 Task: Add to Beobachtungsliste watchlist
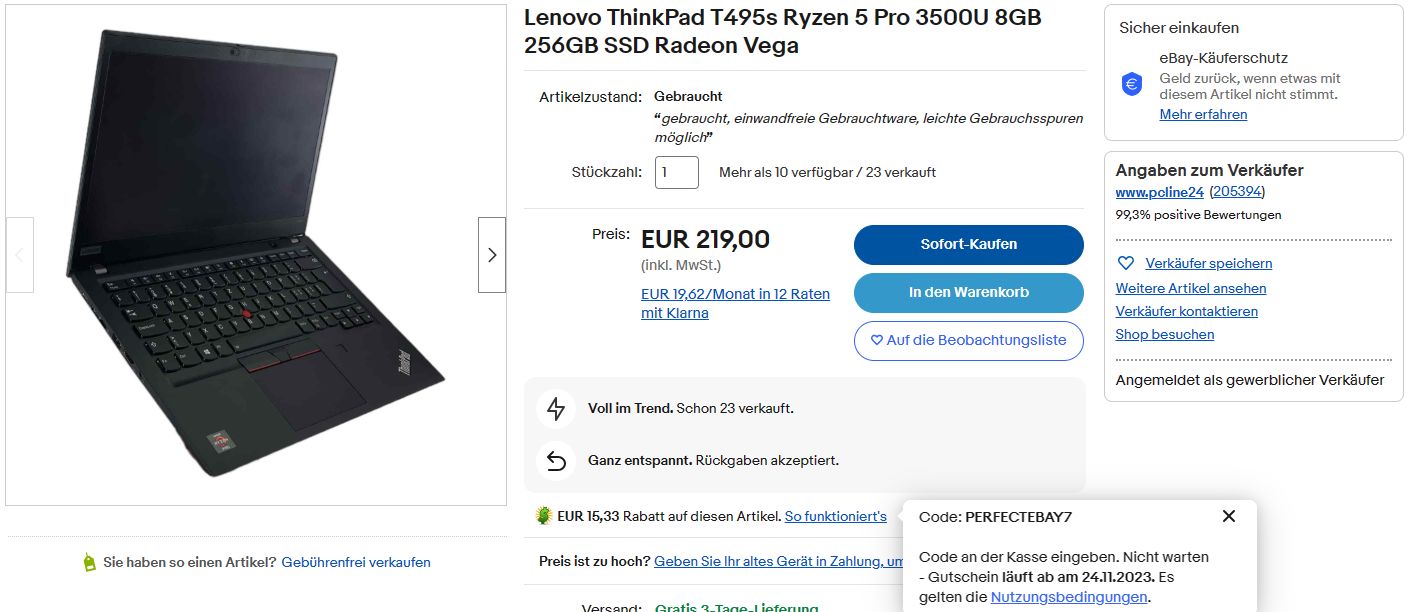pyautogui.click(x=968, y=340)
